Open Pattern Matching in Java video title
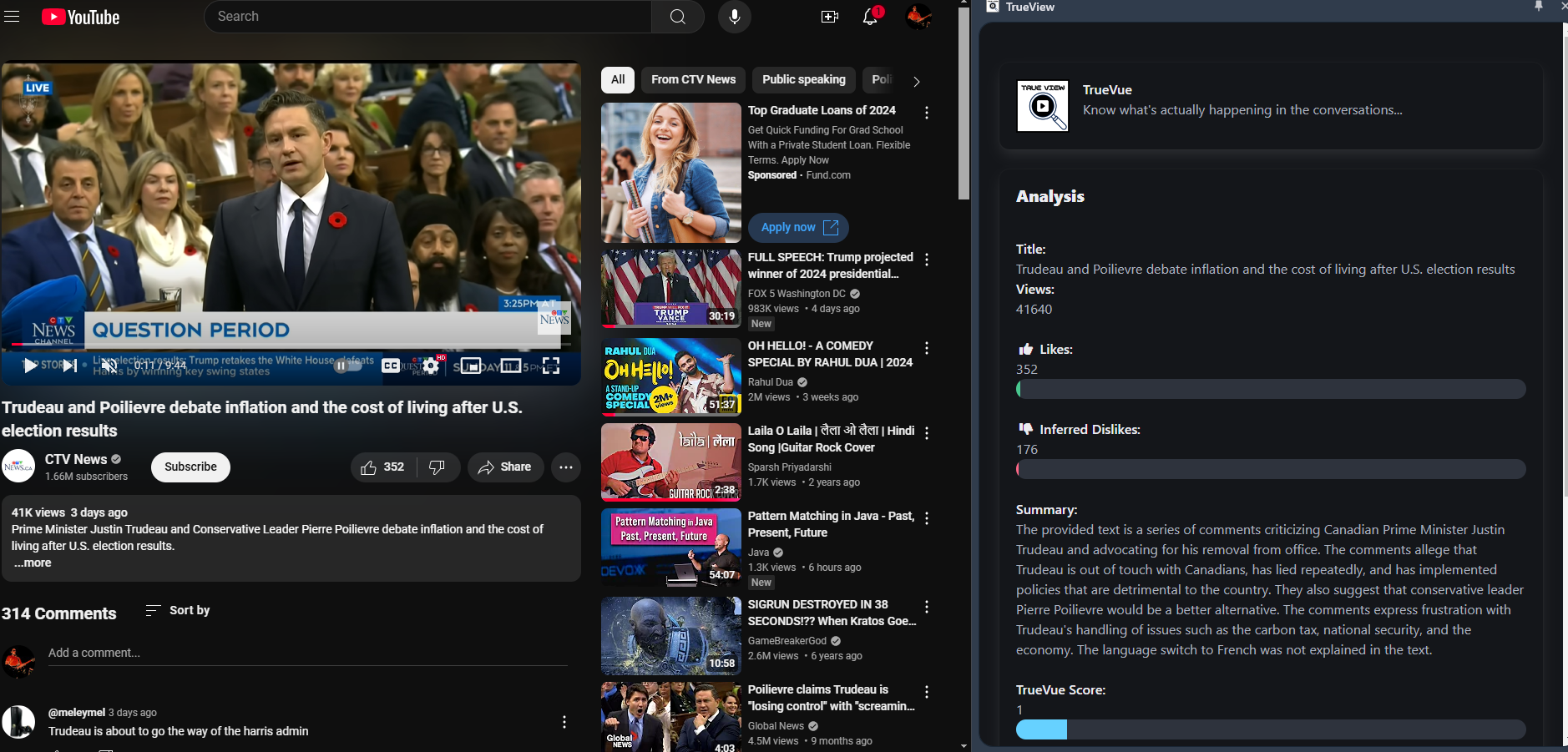The height and width of the screenshot is (752, 1568). click(831, 524)
